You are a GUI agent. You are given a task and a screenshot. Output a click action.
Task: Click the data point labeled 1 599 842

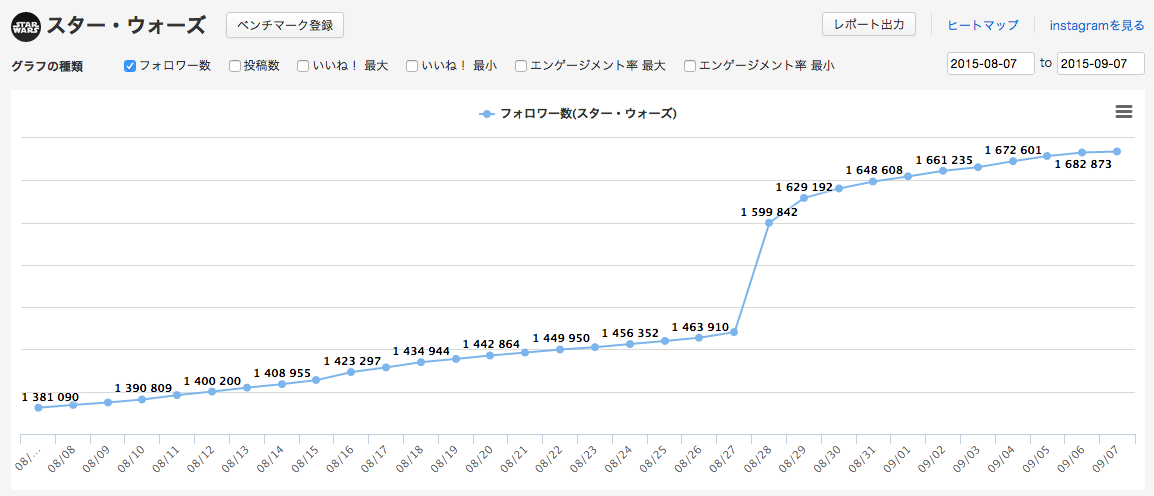coord(769,223)
